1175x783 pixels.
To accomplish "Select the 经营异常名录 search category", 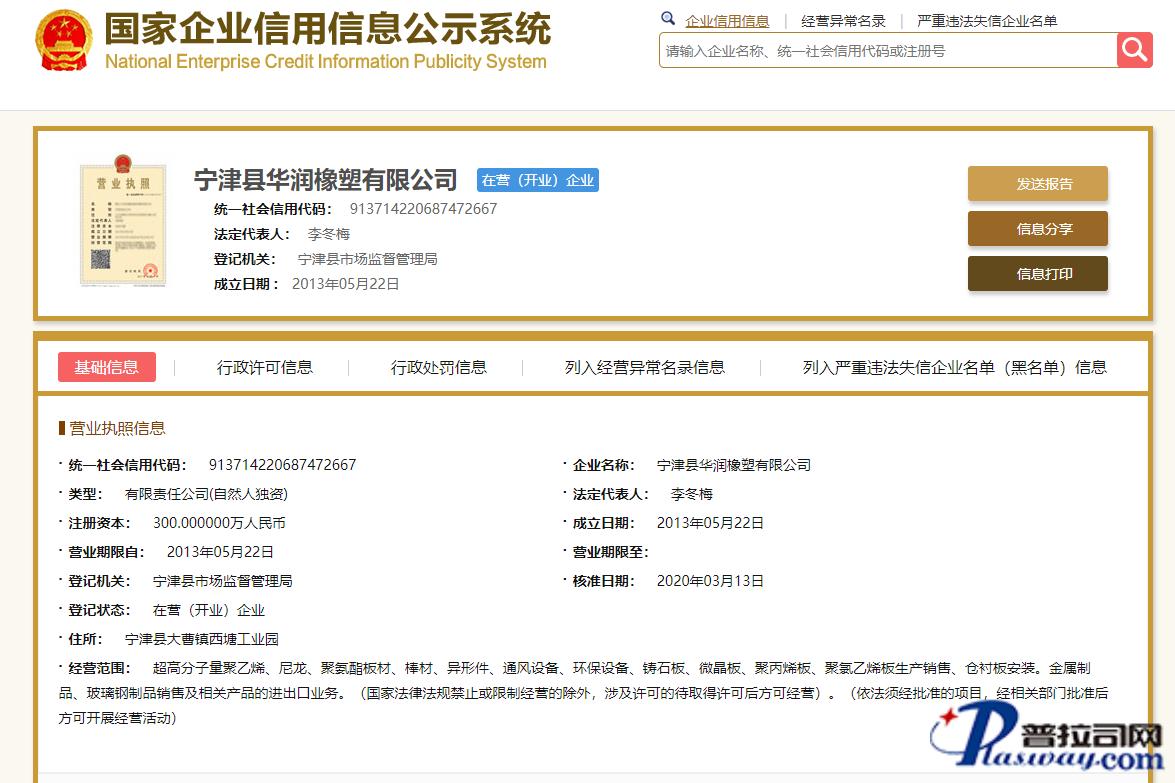I will pyautogui.click(x=843, y=21).
